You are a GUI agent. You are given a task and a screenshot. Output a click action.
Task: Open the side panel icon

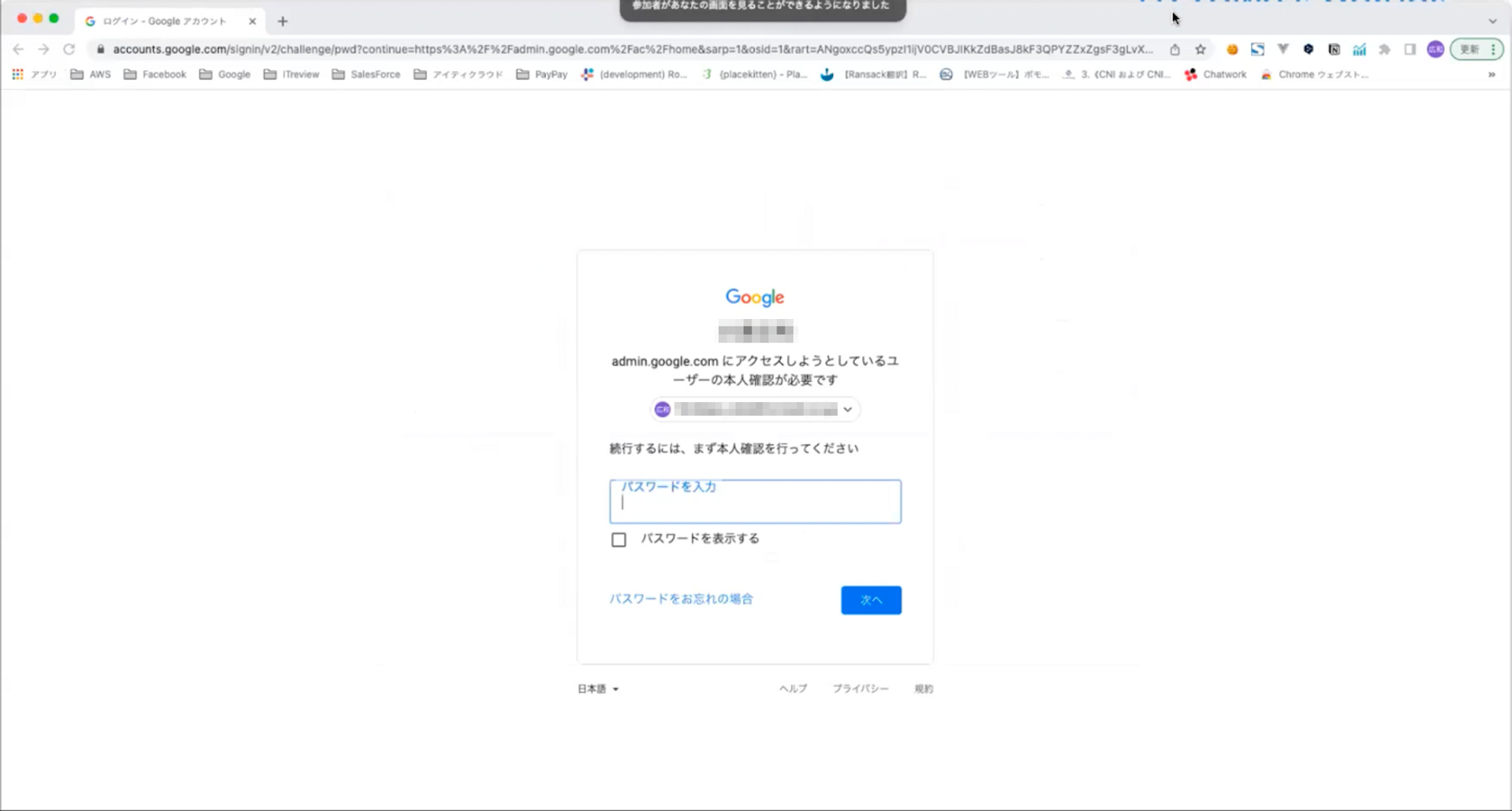pos(1410,49)
